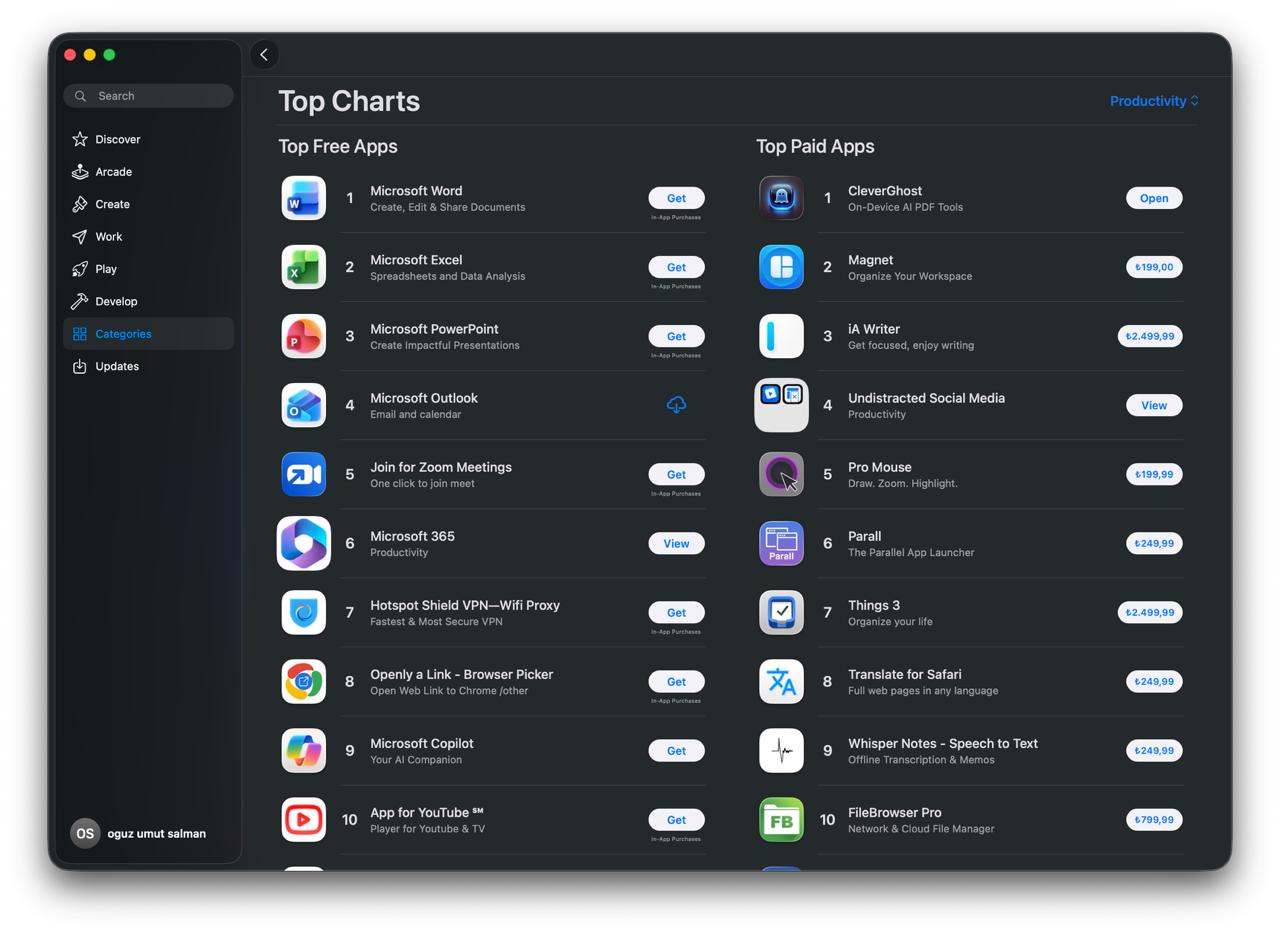Screen dimensions: 1280x934
Task: Go back with the chevron button
Action: 264,55
